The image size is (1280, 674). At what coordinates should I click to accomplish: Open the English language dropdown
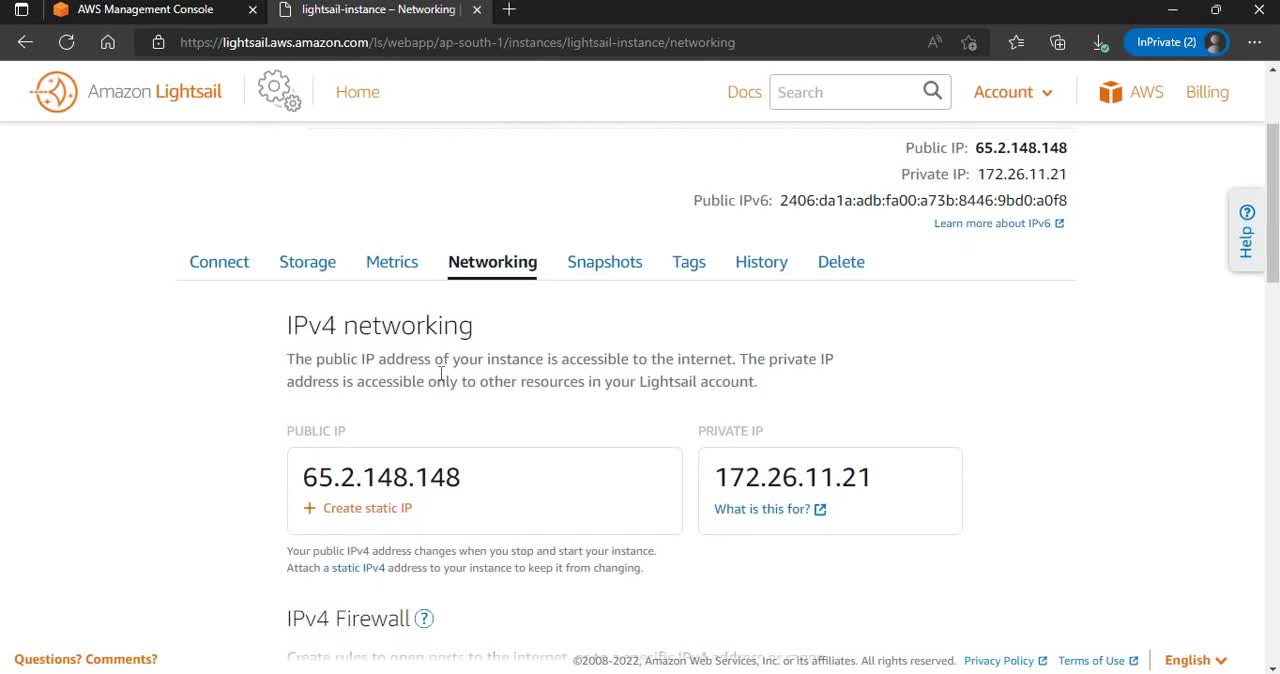(1195, 660)
